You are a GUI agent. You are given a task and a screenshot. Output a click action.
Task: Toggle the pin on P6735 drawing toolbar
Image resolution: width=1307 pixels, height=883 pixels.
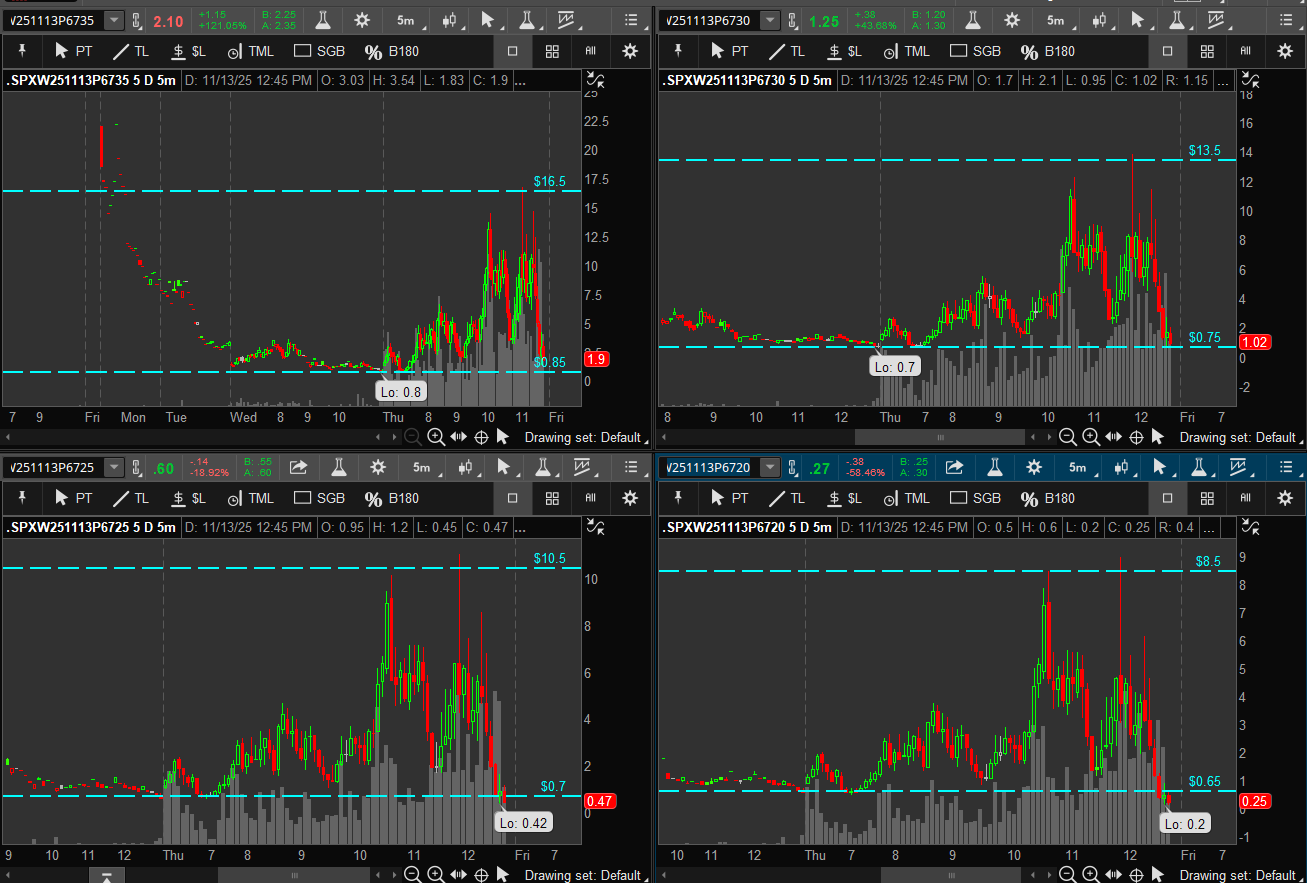point(22,51)
